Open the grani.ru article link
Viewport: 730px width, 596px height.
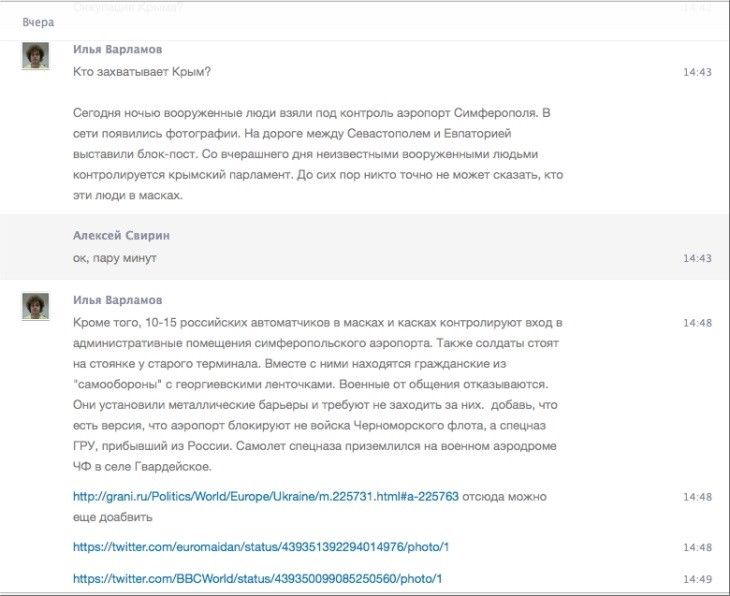tap(265, 497)
